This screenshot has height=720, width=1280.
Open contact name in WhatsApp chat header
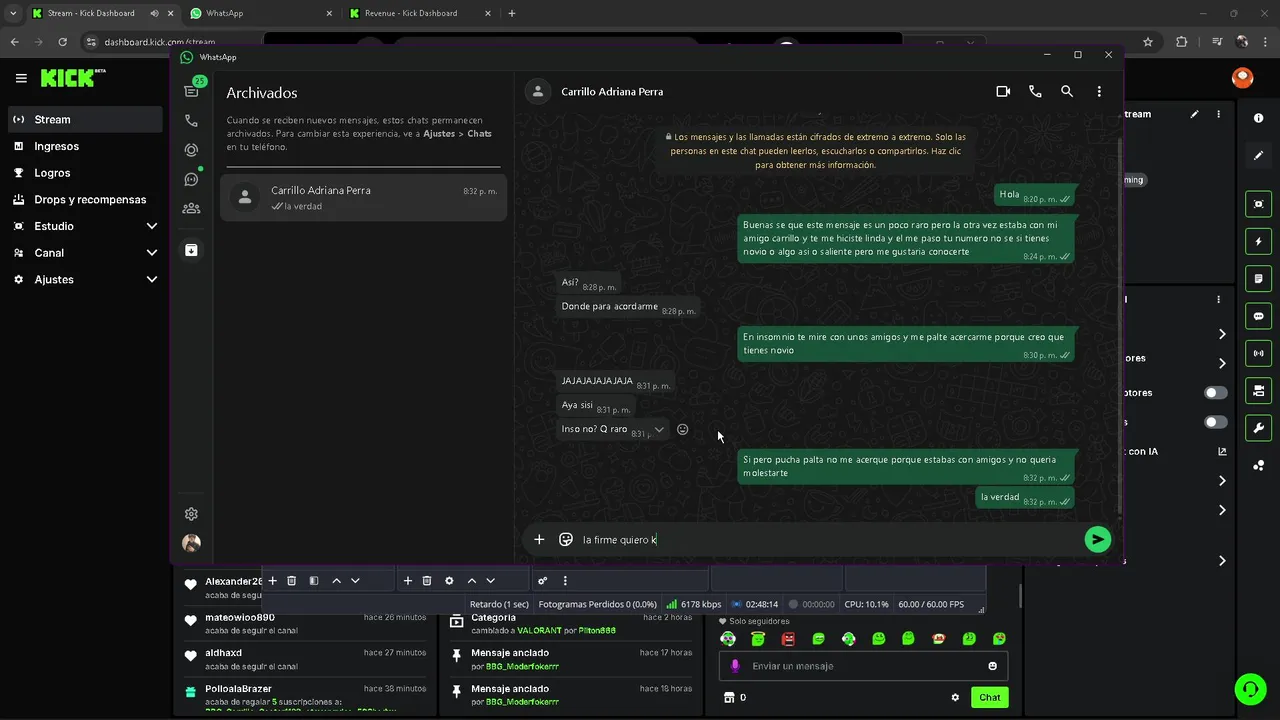612,91
